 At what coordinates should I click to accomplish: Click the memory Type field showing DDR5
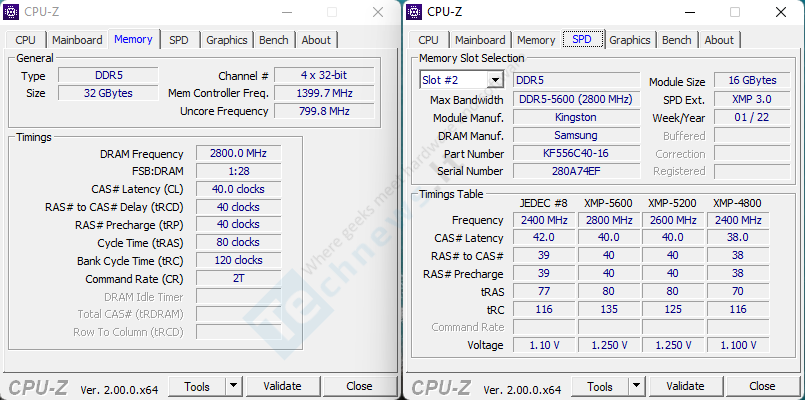click(x=108, y=75)
